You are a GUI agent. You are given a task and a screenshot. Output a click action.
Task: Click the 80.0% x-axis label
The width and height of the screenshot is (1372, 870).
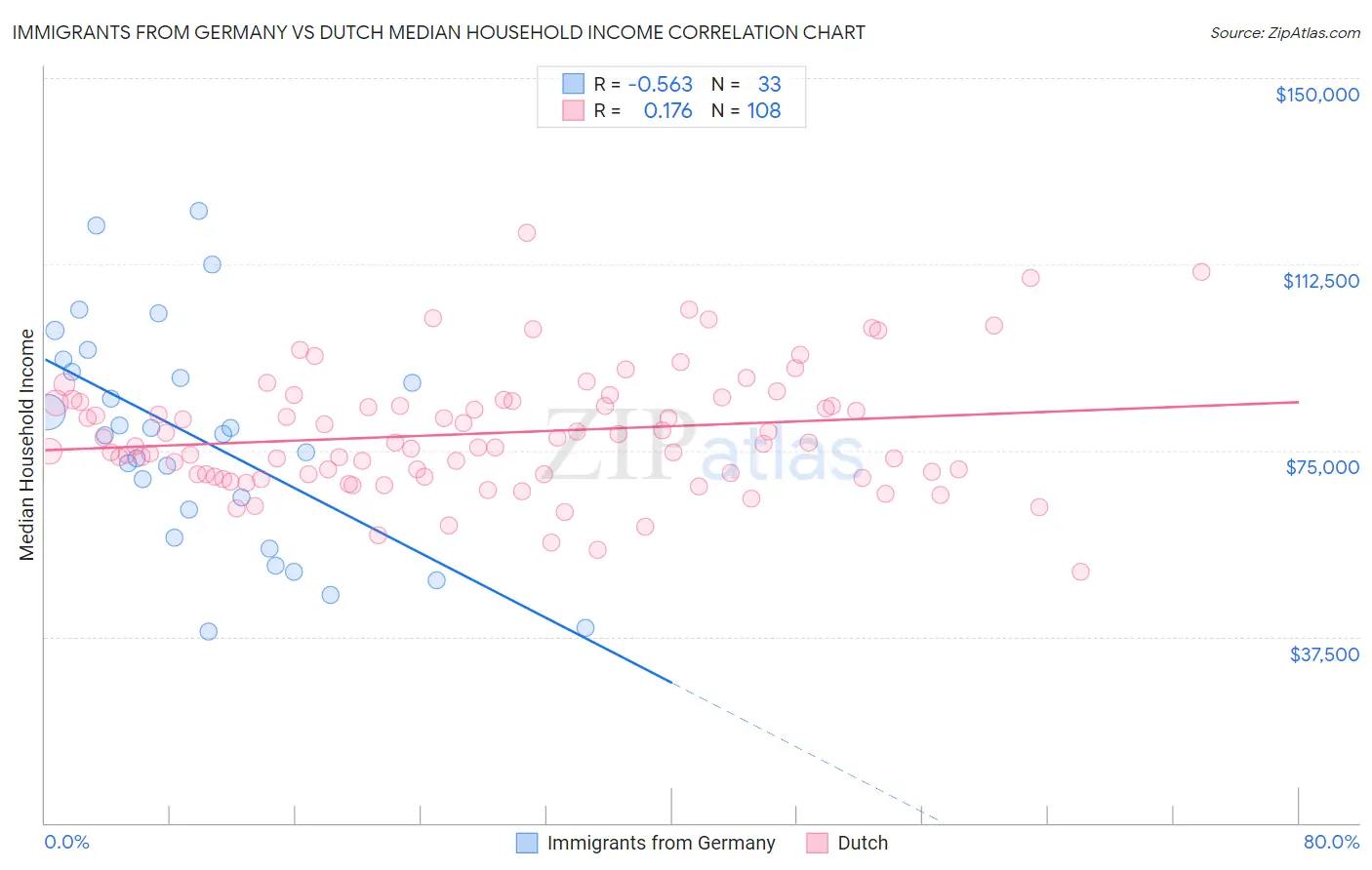[x=1331, y=842]
